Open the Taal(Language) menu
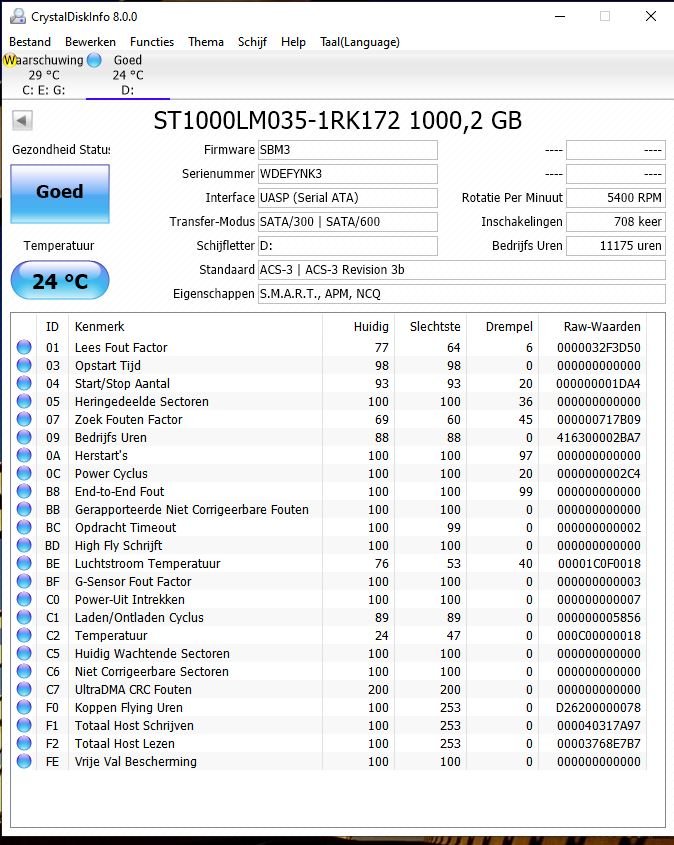674x845 pixels. coord(360,42)
